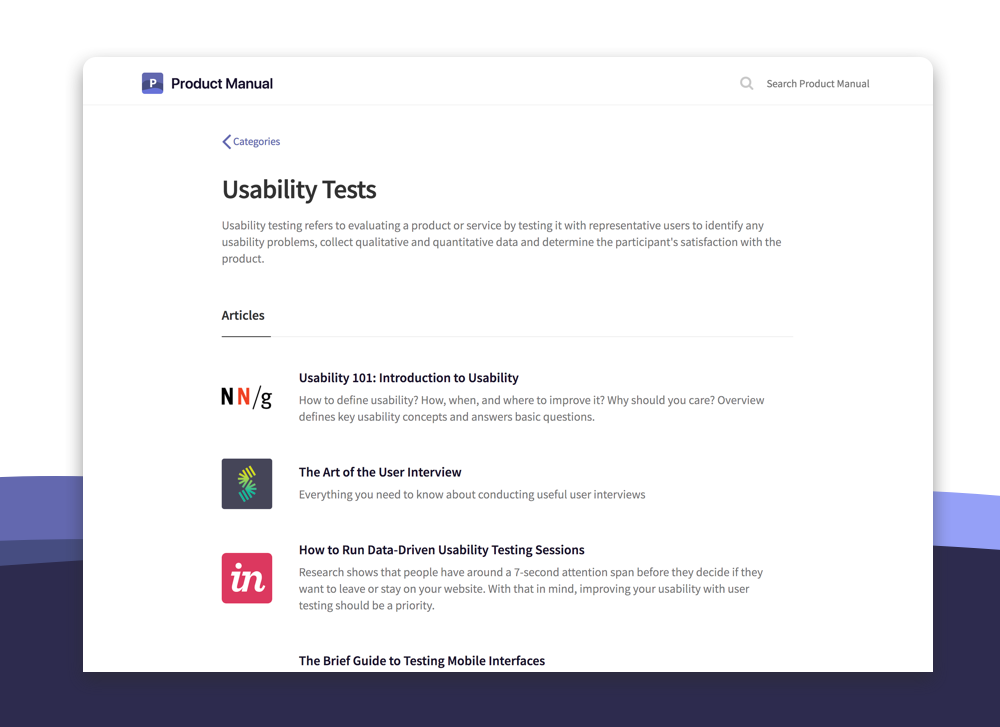
Task: Select the NN letters in the NN/g logo
Action: tap(235, 396)
